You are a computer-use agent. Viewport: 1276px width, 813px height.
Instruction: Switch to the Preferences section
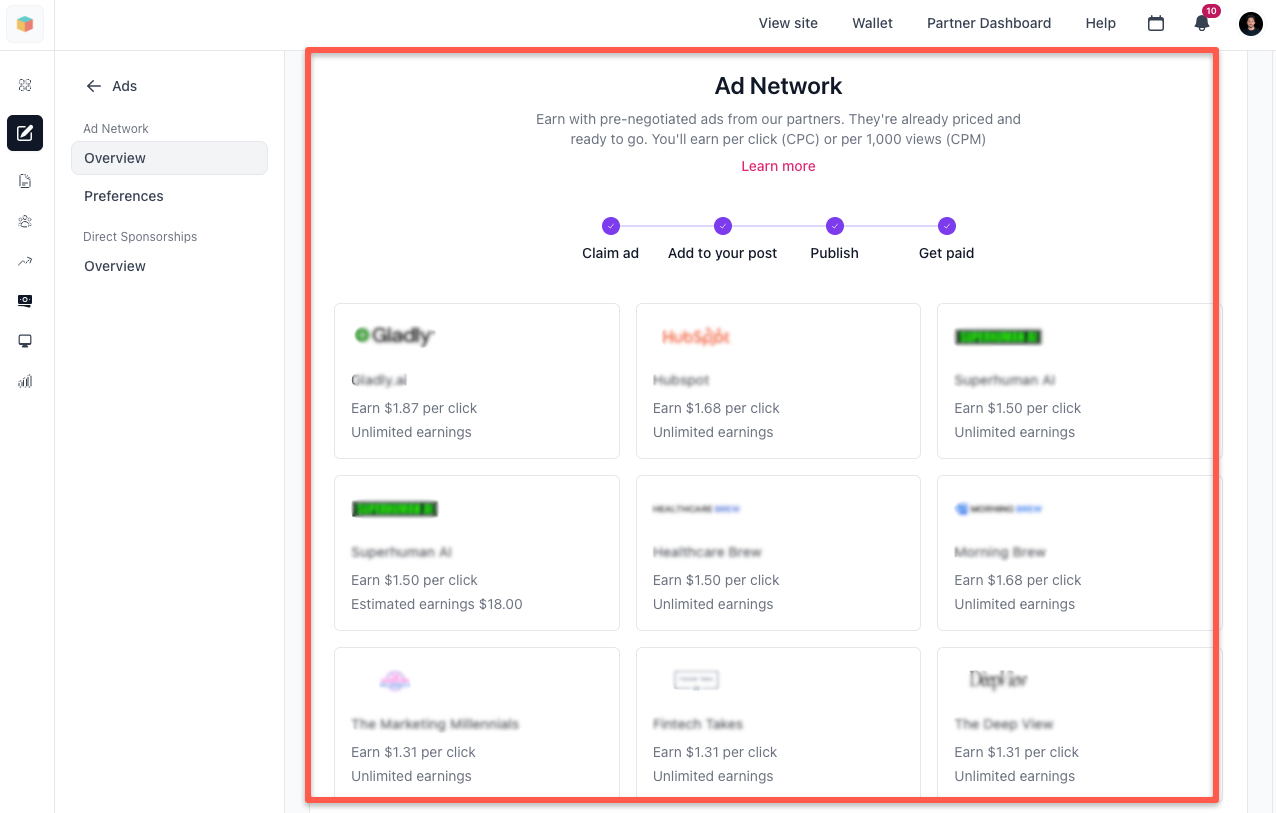pos(123,196)
